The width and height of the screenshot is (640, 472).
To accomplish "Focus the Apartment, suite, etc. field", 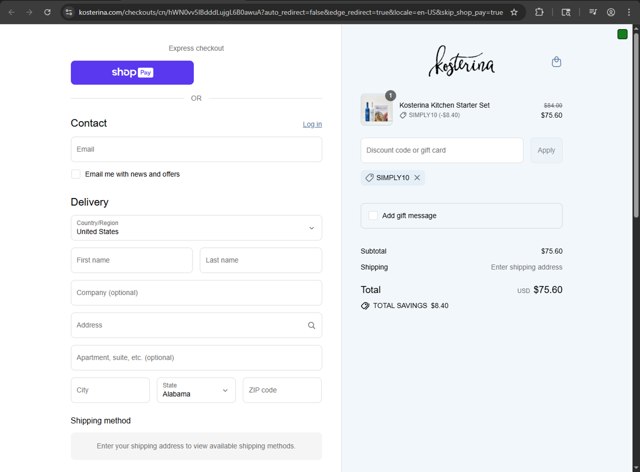I will tap(196, 358).
